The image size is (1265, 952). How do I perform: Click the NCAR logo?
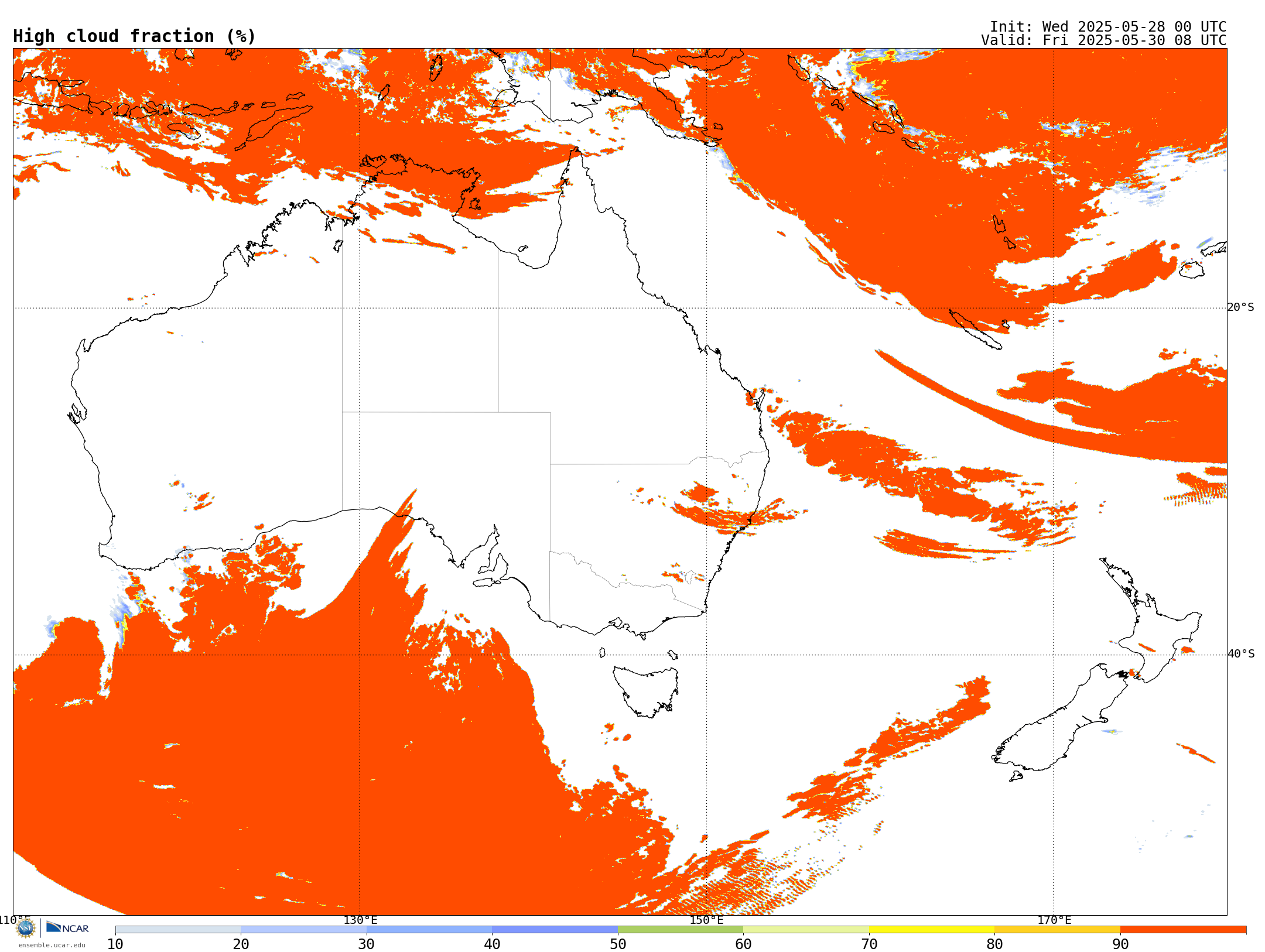tap(67, 927)
